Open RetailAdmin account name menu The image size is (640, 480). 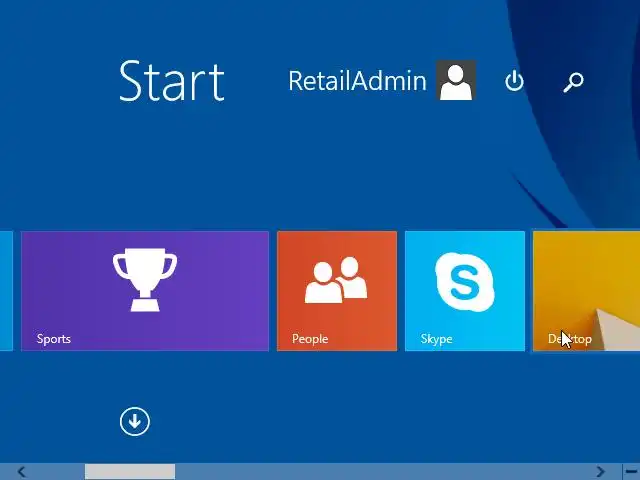[357, 80]
